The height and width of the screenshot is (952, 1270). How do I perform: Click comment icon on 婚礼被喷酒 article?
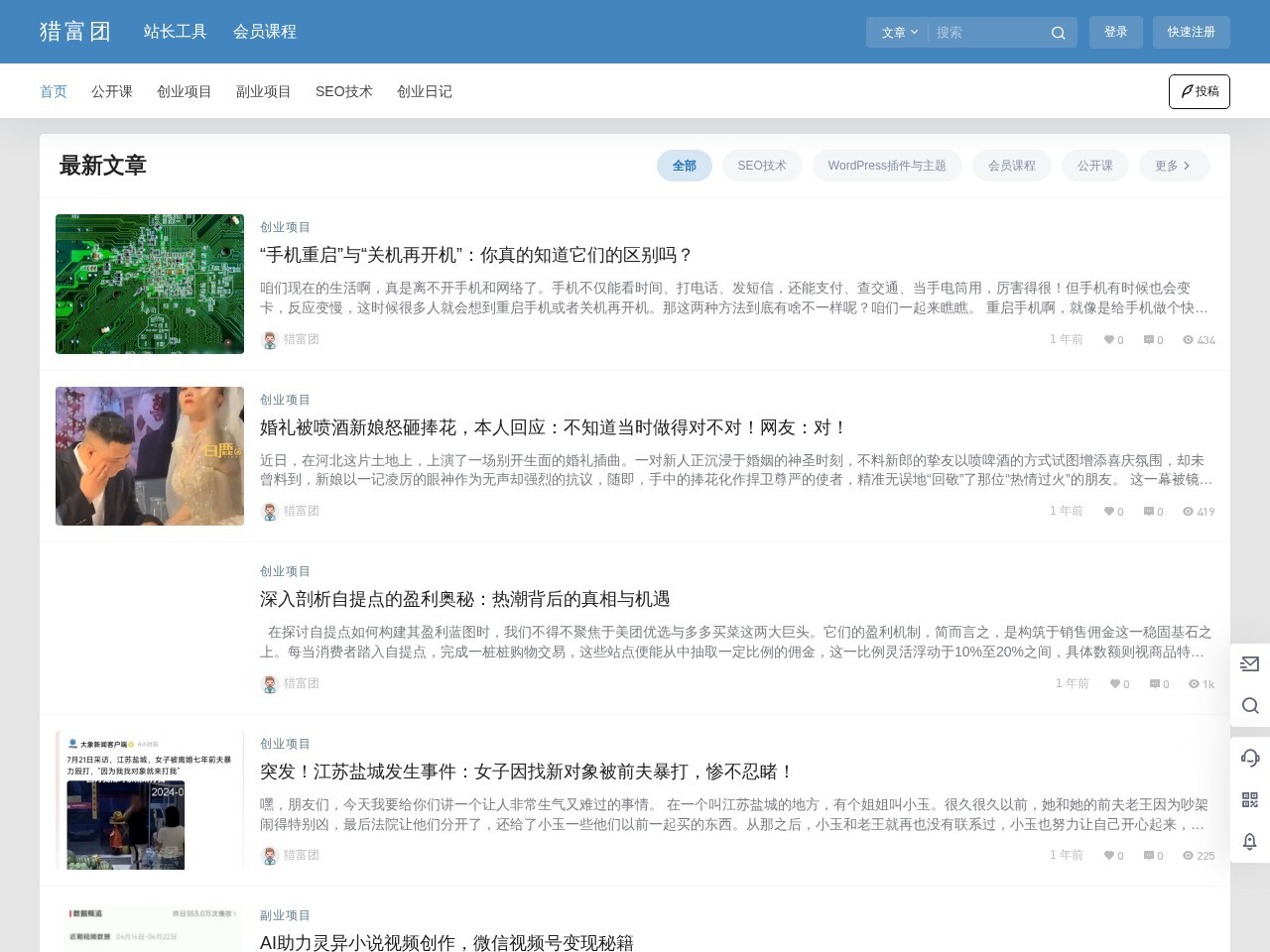pyautogui.click(x=1149, y=512)
